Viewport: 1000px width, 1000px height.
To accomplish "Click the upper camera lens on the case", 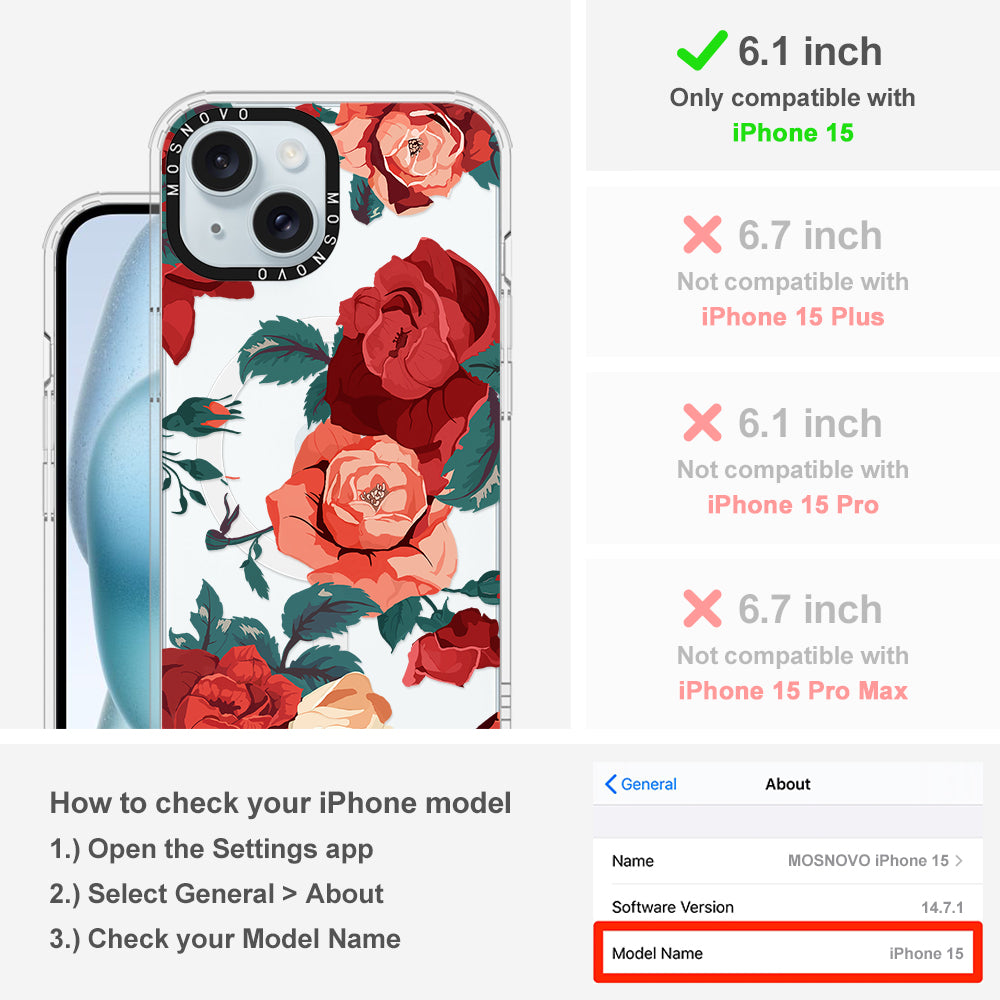I will [x=223, y=159].
